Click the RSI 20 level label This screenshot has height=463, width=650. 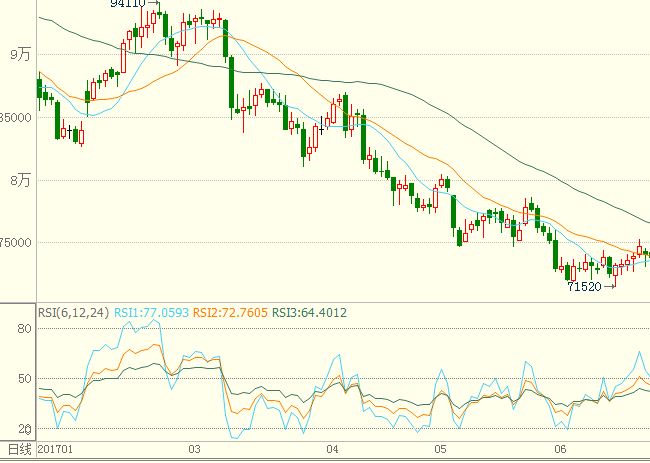[24, 427]
